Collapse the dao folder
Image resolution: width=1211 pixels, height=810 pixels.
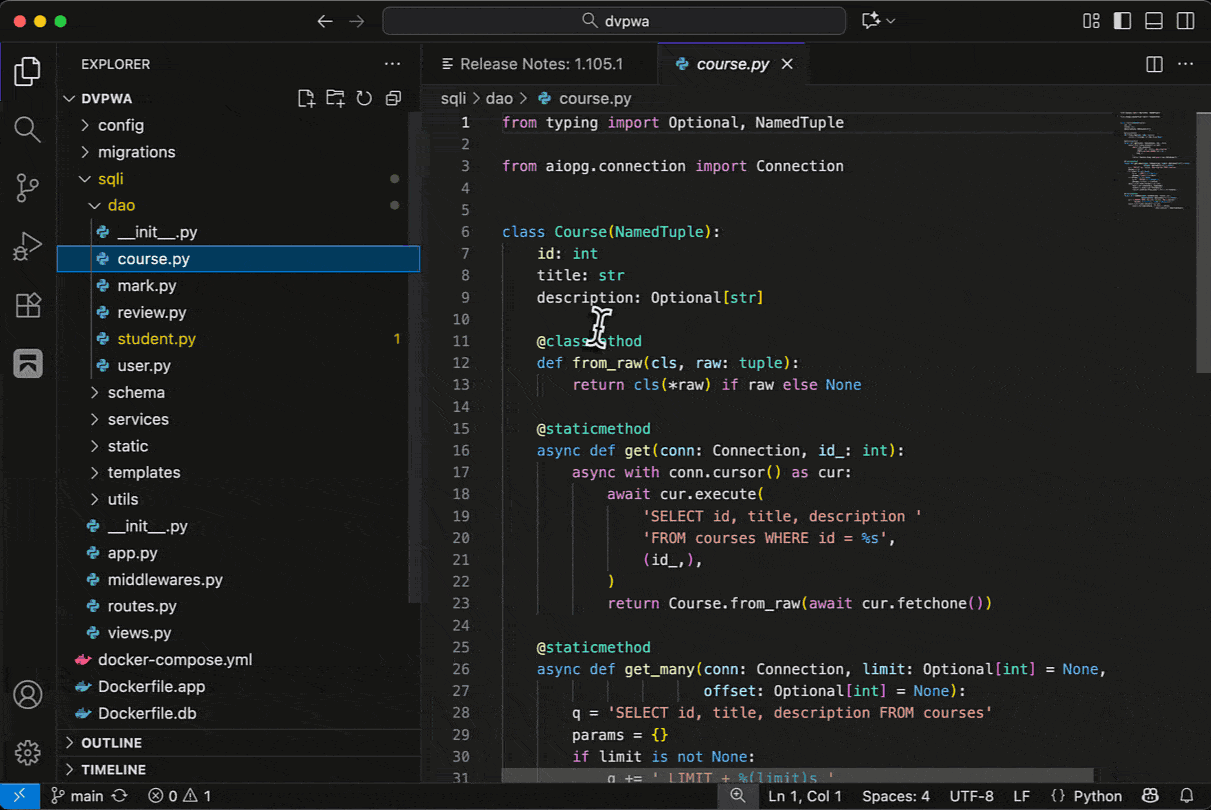point(120,205)
